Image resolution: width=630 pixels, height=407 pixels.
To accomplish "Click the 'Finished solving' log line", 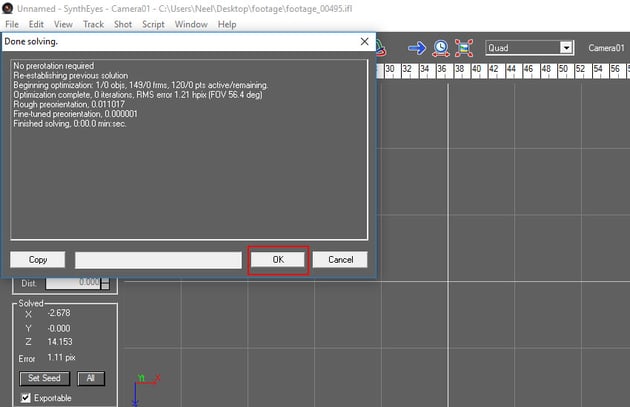I will coord(70,124).
